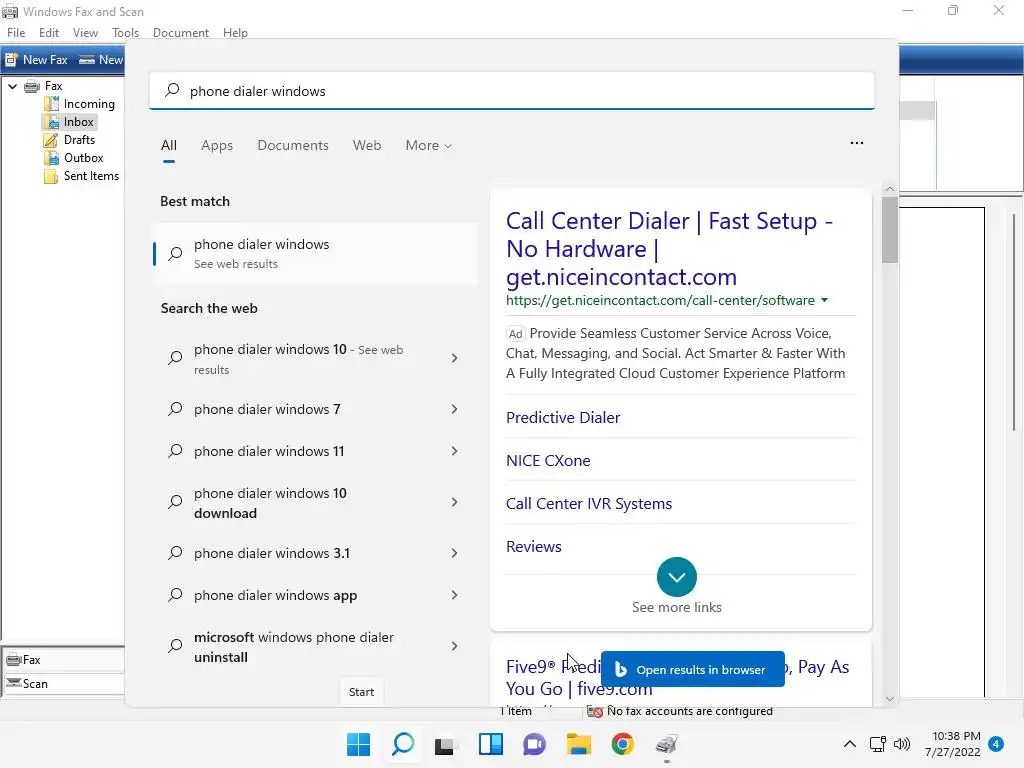Expand the phone dialer windows 7 suggestion arrow
This screenshot has width=1024, height=768.
455,409
